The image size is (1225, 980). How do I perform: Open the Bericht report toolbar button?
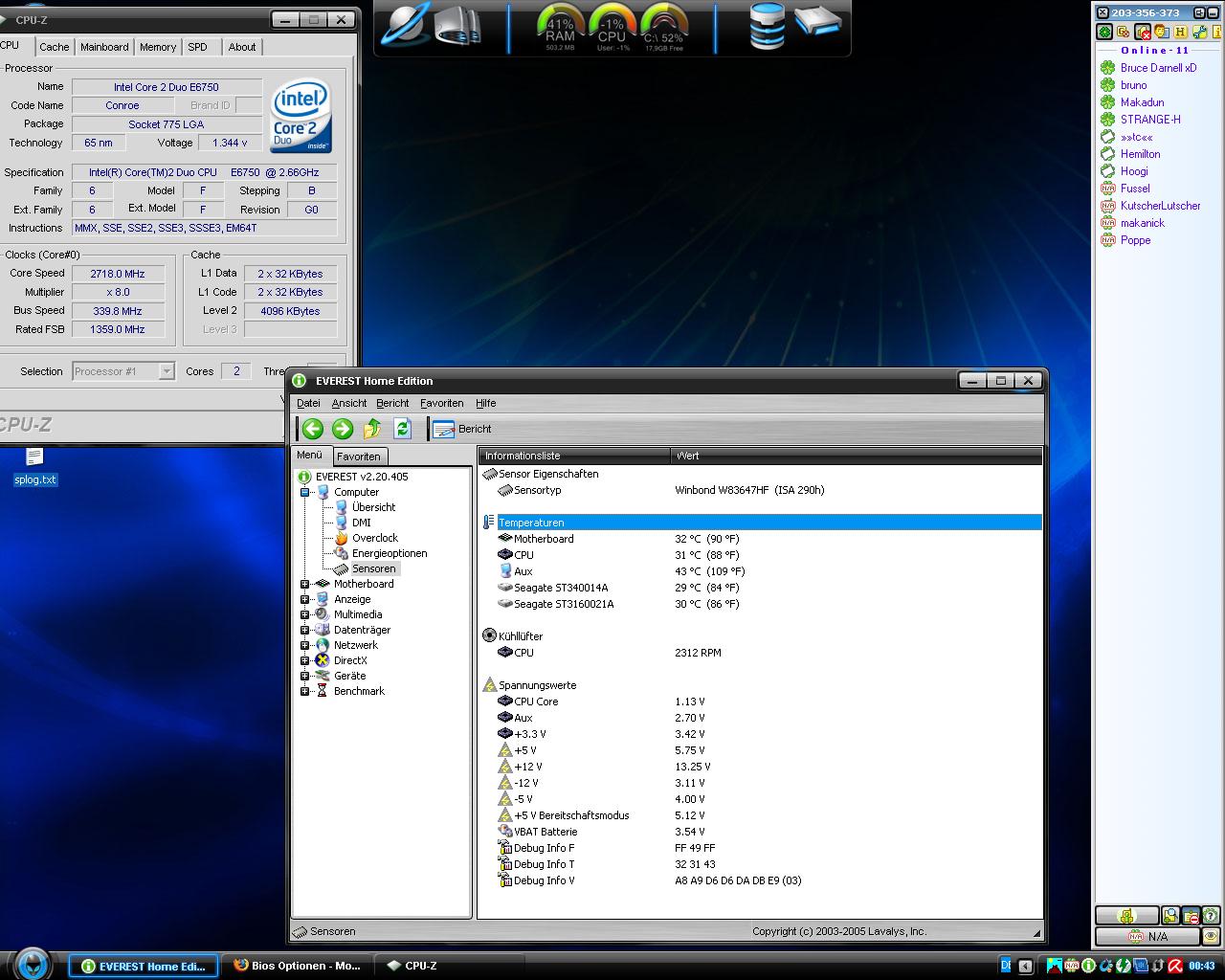click(462, 429)
